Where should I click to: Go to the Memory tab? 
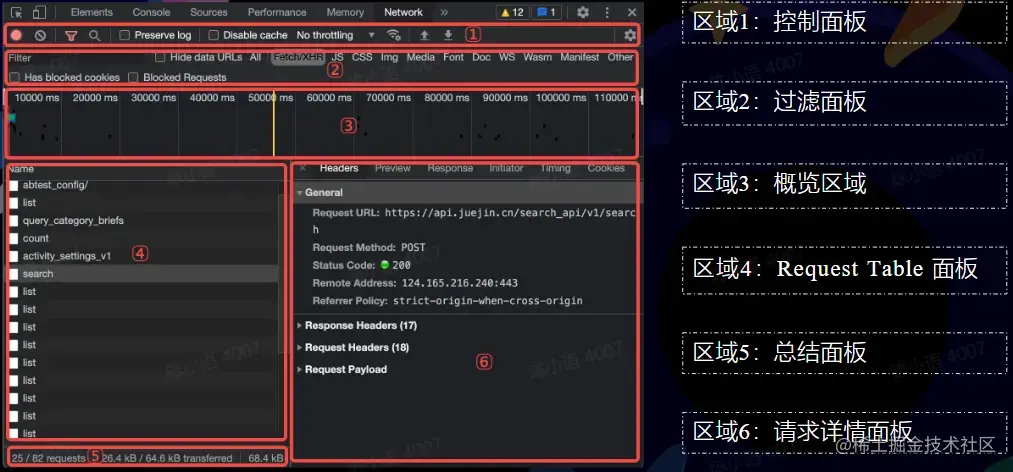coord(345,12)
